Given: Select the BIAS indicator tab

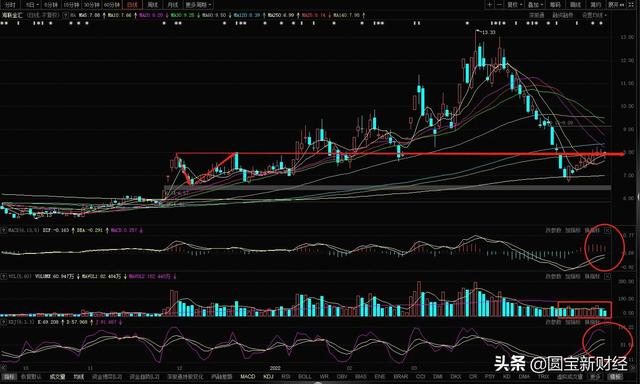Looking at the screenshot, I should [361, 377].
